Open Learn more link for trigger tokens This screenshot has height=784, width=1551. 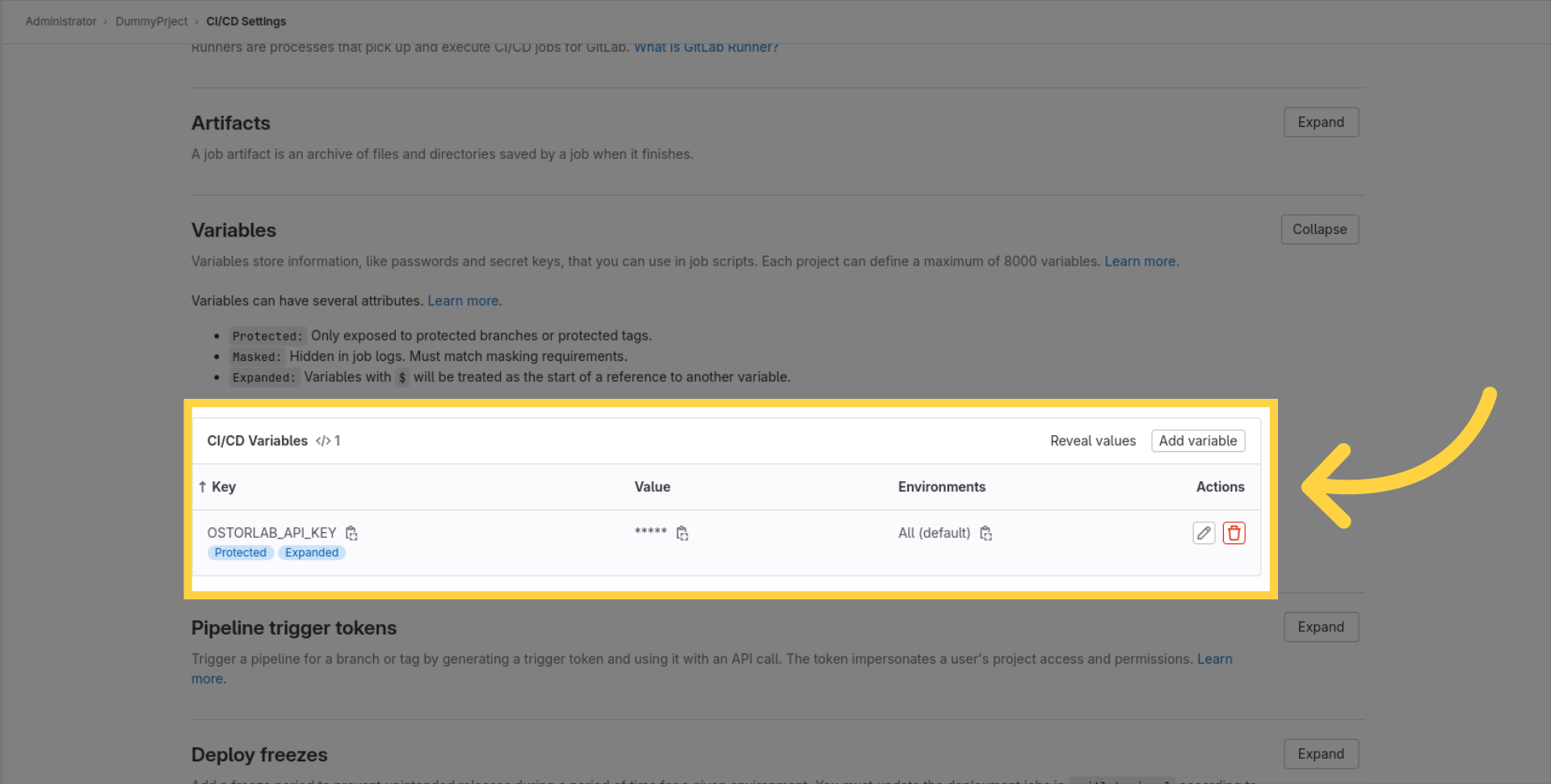[x=1214, y=660]
